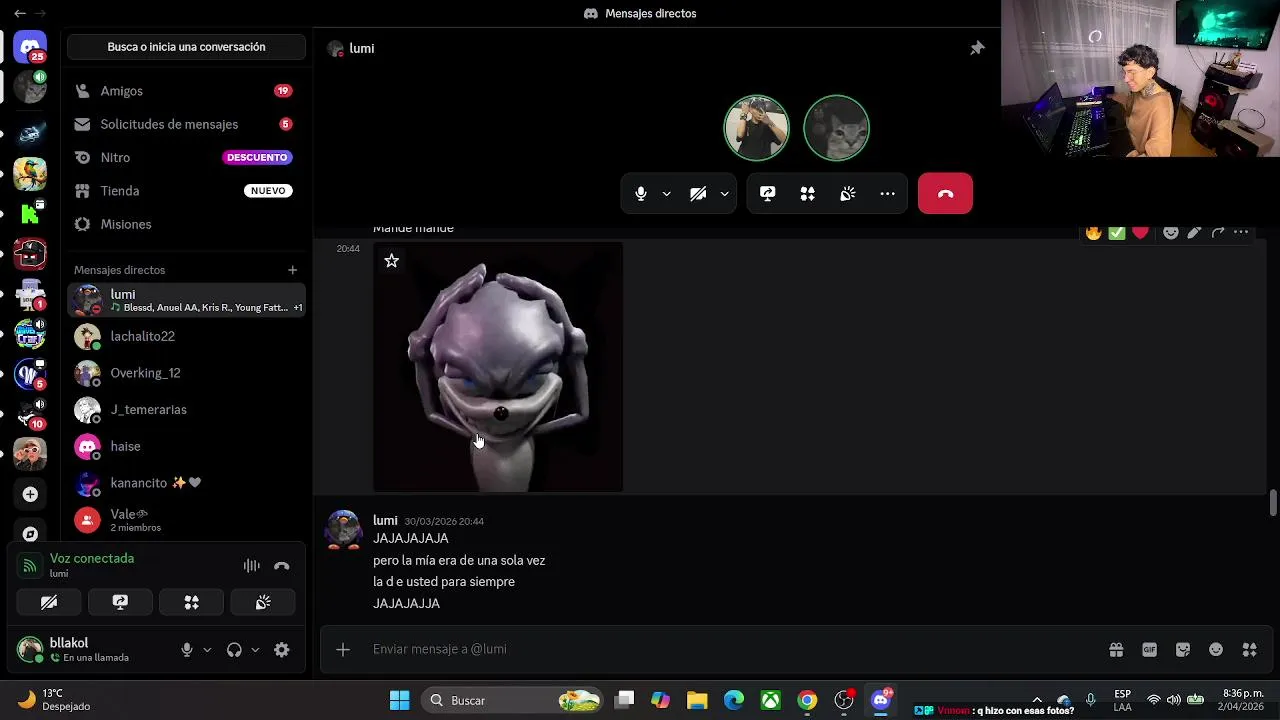Image resolution: width=1280 pixels, height=720 pixels.
Task: Click lumi's username in the message header
Action: point(385,520)
